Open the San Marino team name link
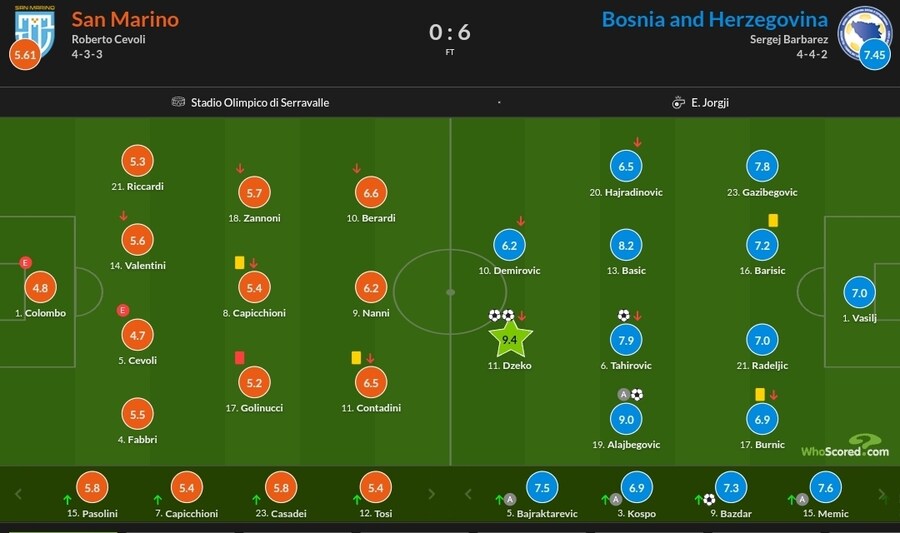The height and width of the screenshot is (533, 900). pos(125,19)
